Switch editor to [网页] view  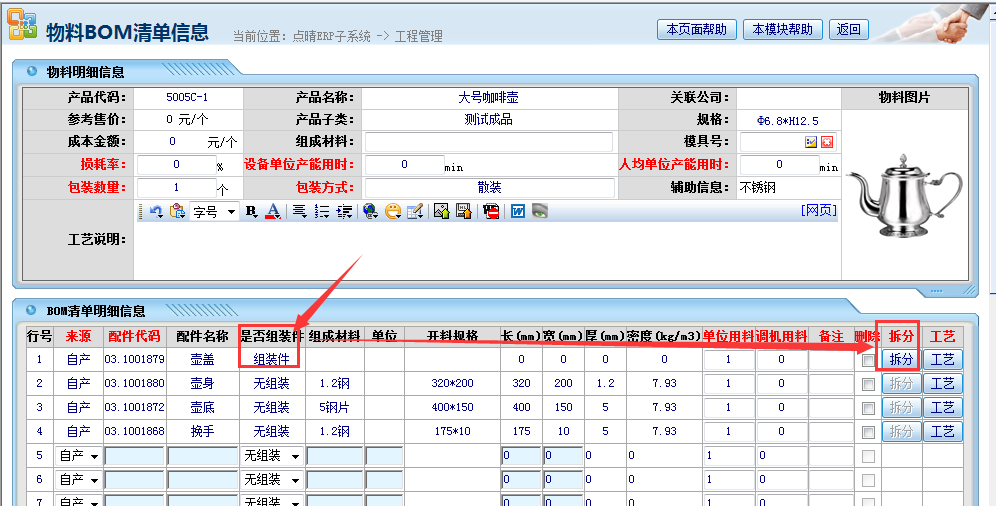(819, 210)
